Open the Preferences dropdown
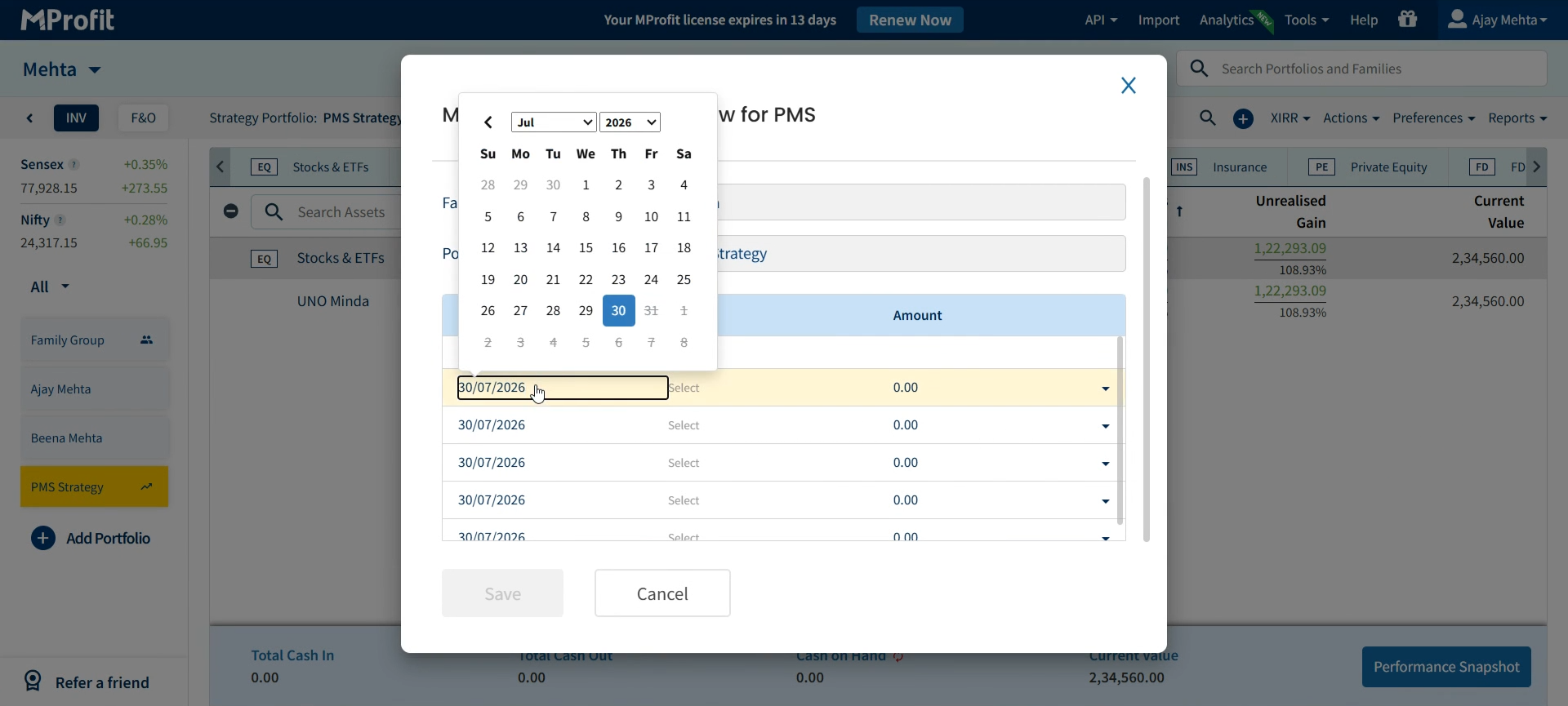This screenshot has width=1568, height=706. pos(1433,118)
